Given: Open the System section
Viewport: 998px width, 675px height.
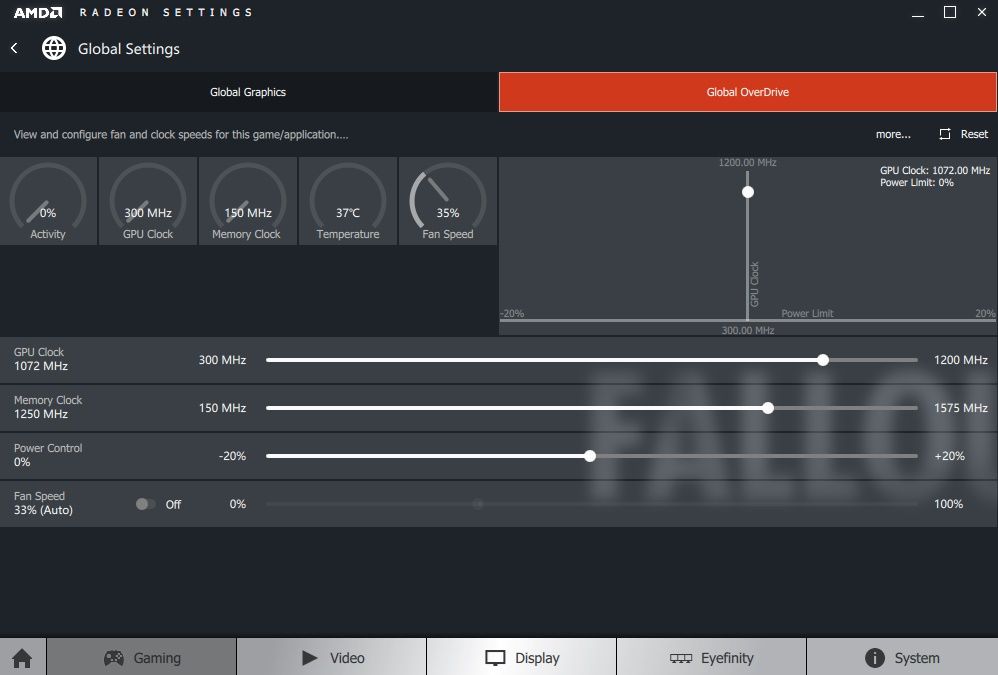Looking at the screenshot, I should click(902, 657).
